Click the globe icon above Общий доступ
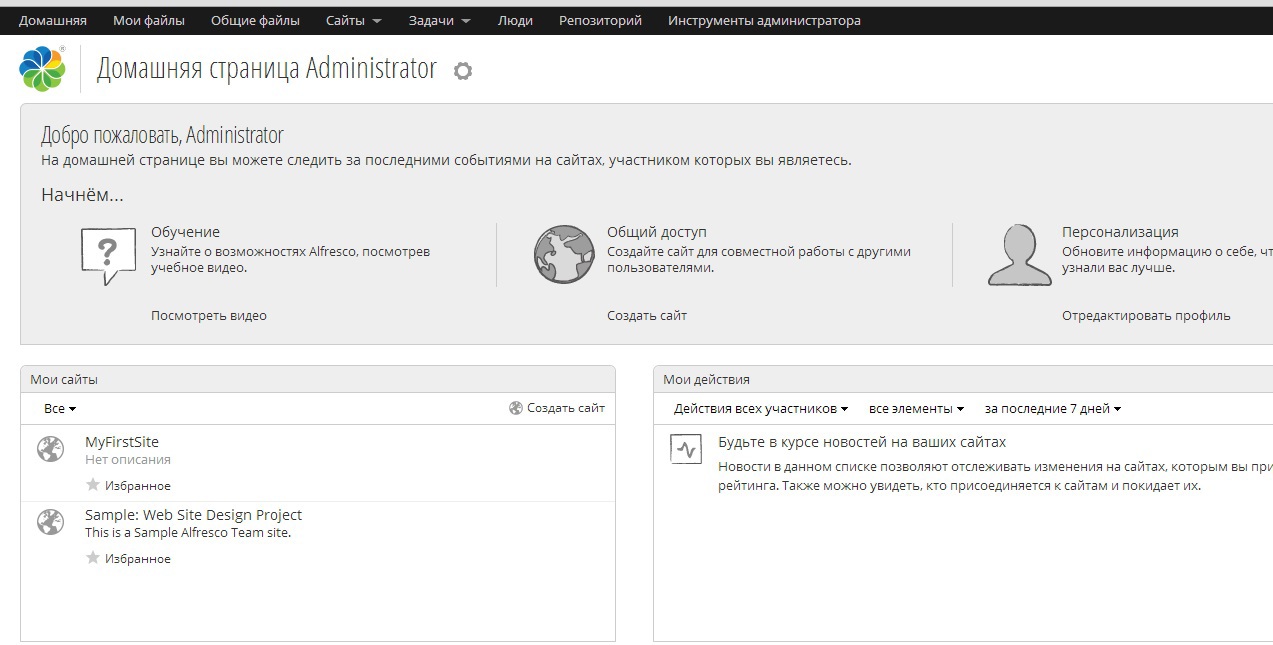Viewport: 1273px width, 645px height. point(564,254)
